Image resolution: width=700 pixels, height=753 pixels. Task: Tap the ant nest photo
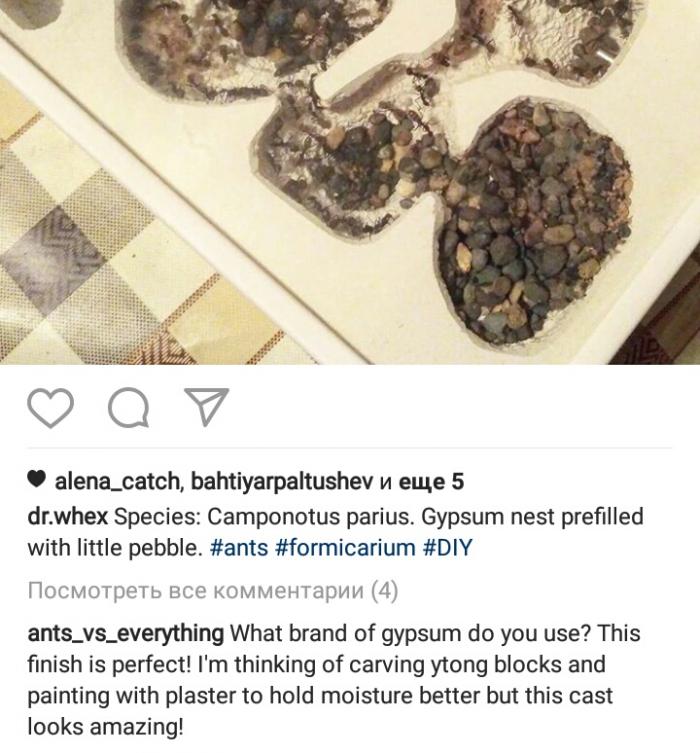(x=350, y=182)
